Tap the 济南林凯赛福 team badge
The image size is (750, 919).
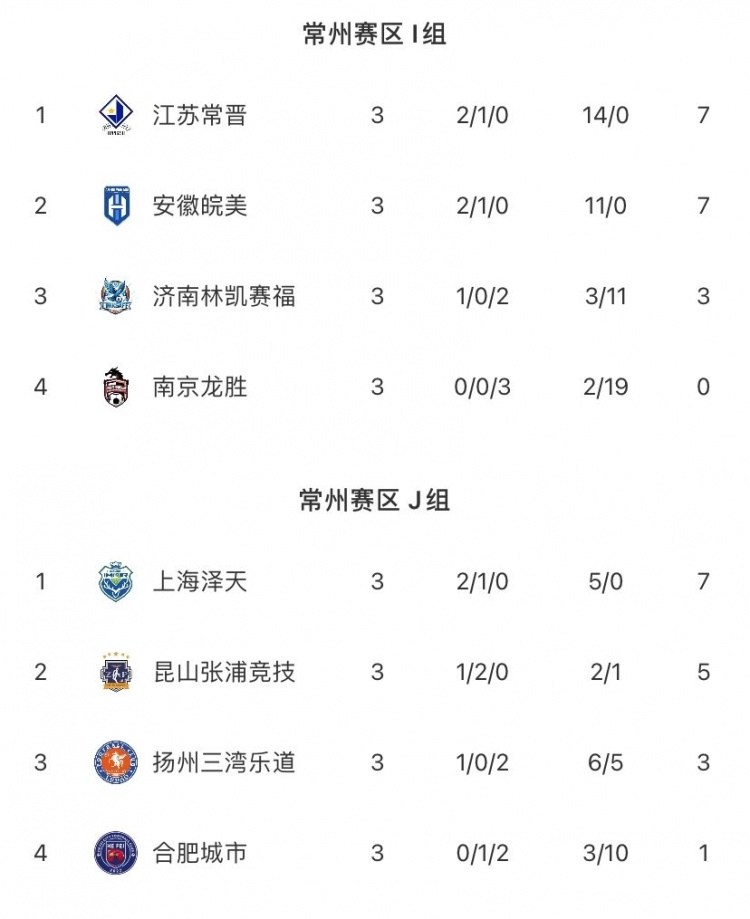(115, 297)
